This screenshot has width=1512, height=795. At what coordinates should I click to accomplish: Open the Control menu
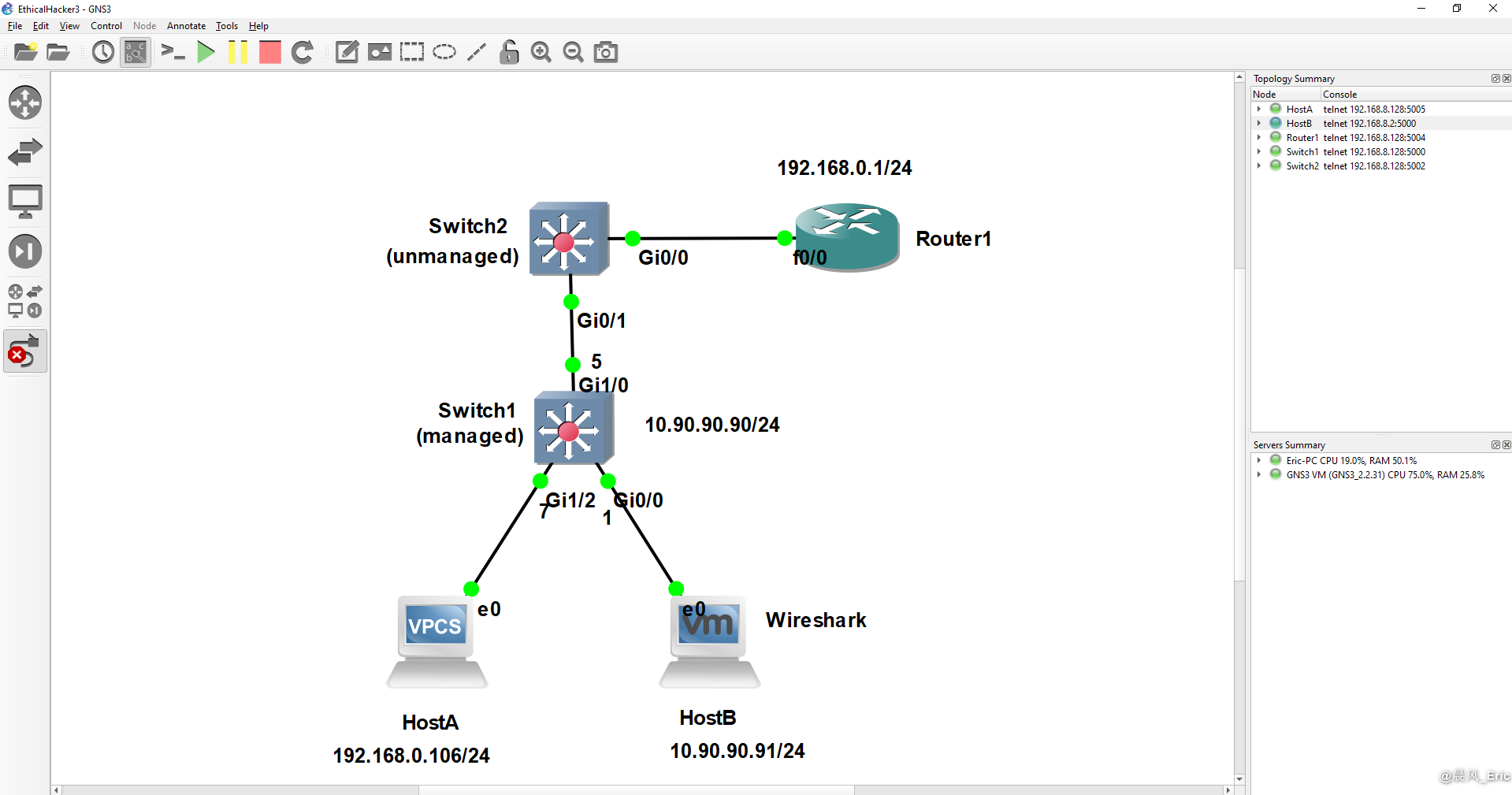[106, 26]
